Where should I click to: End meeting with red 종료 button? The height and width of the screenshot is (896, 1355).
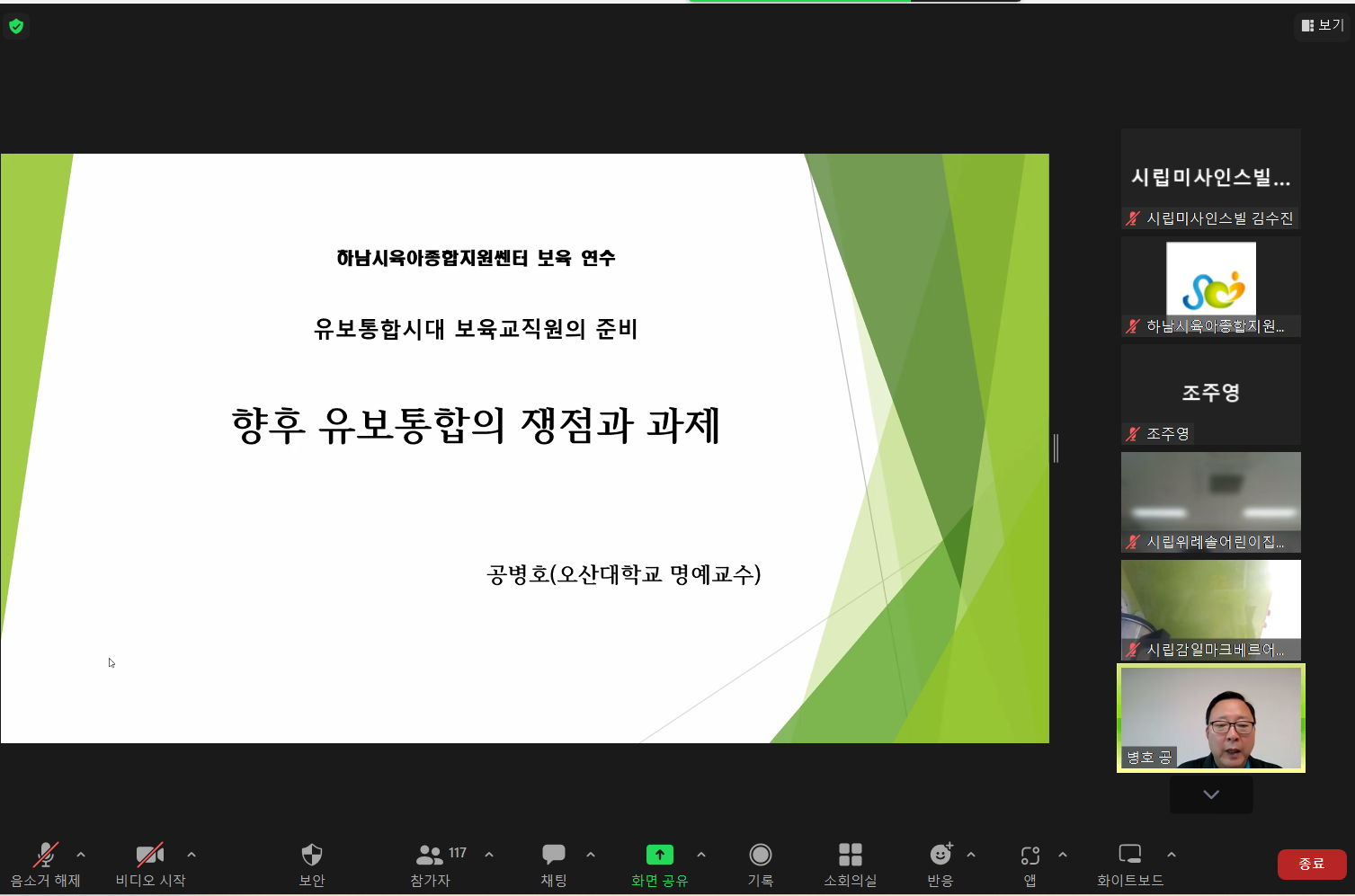(x=1312, y=864)
